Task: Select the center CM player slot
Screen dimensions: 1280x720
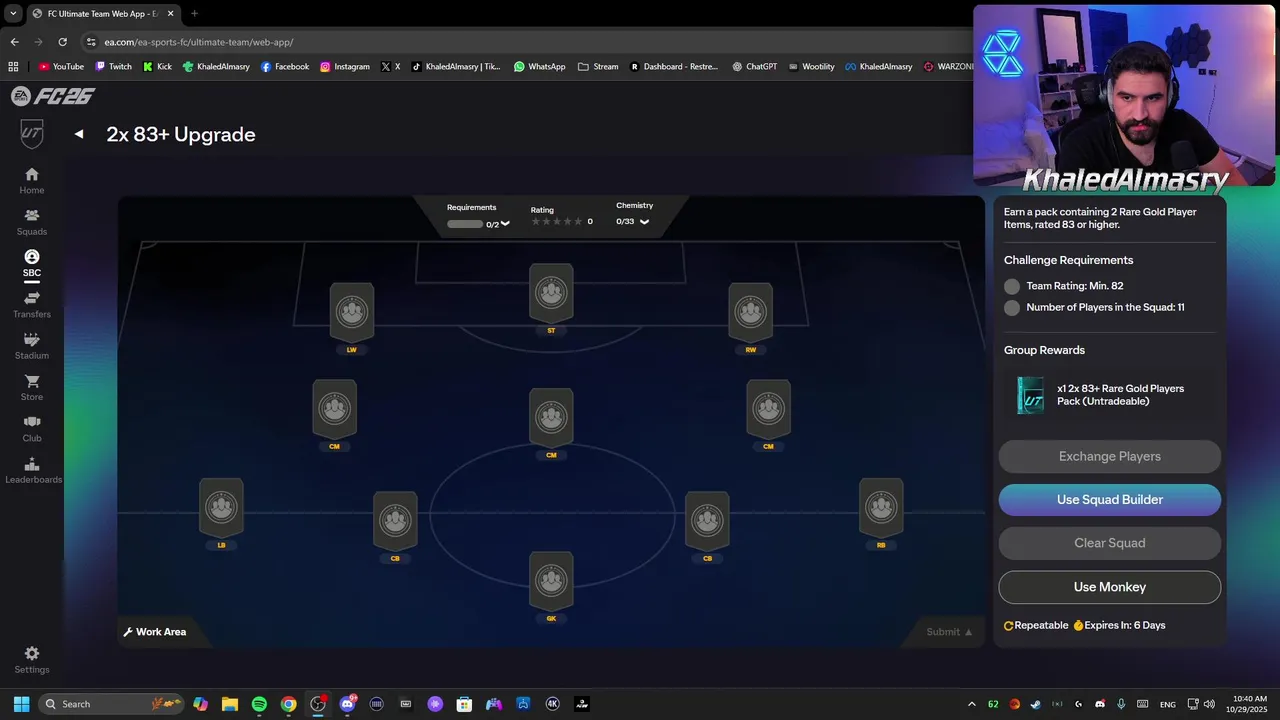Action: [551, 418]
